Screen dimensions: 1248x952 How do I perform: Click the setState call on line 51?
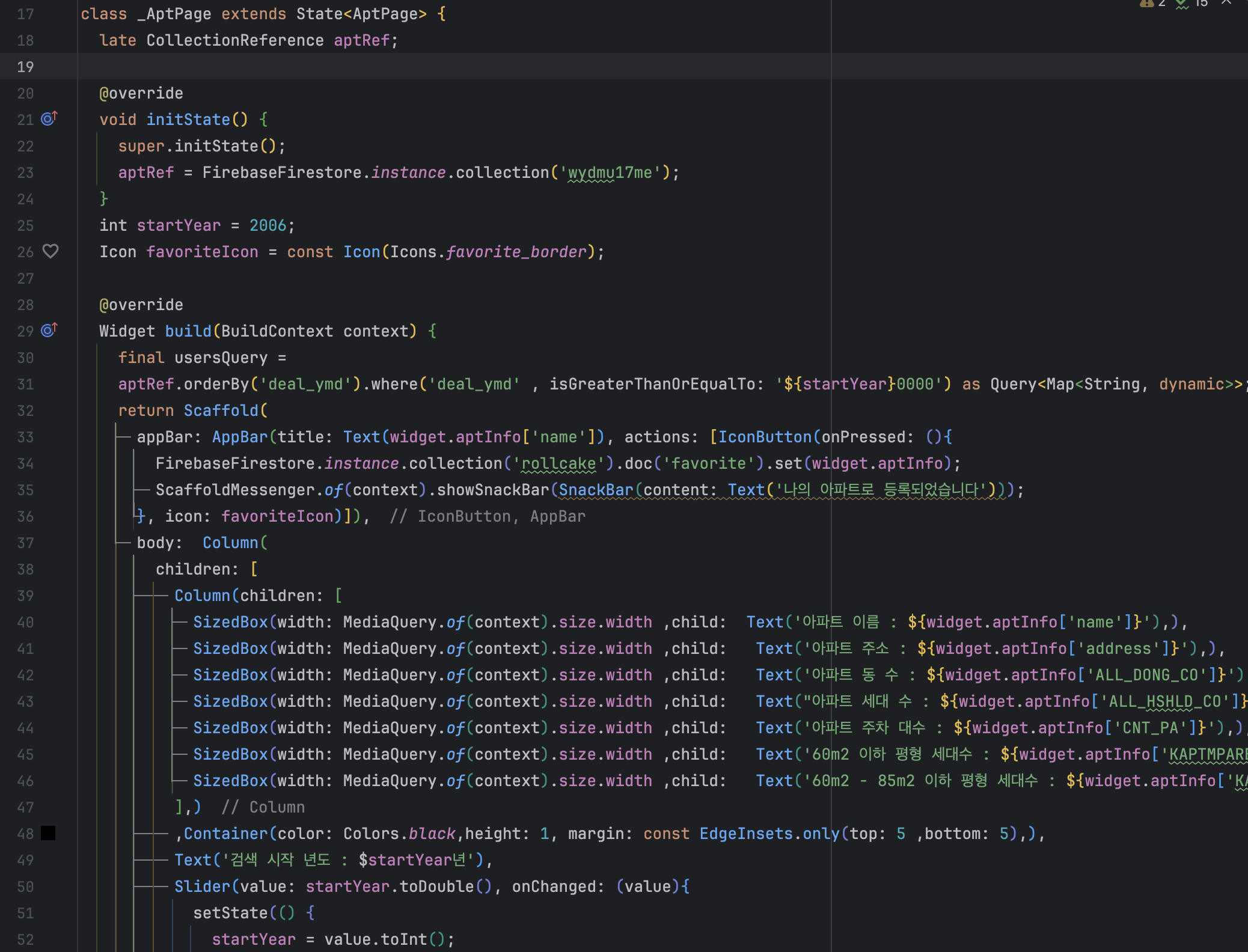[230, 913]
